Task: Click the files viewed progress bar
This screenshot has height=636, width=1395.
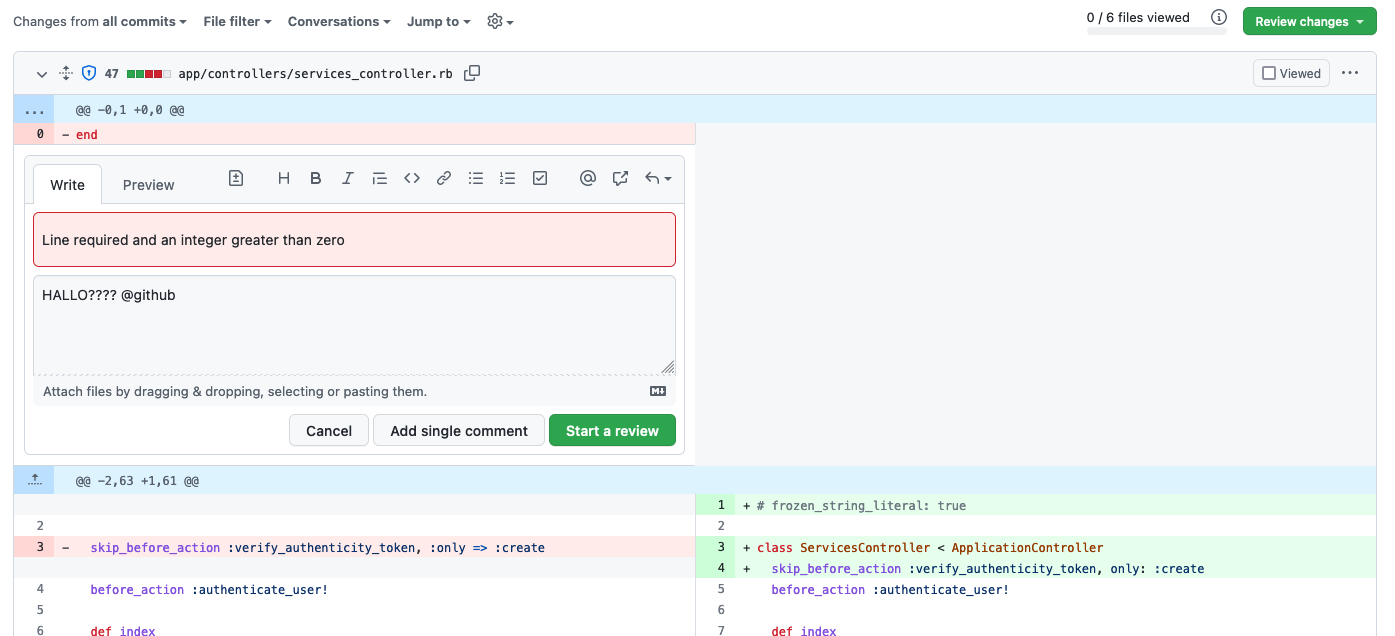Action: 1157,33
